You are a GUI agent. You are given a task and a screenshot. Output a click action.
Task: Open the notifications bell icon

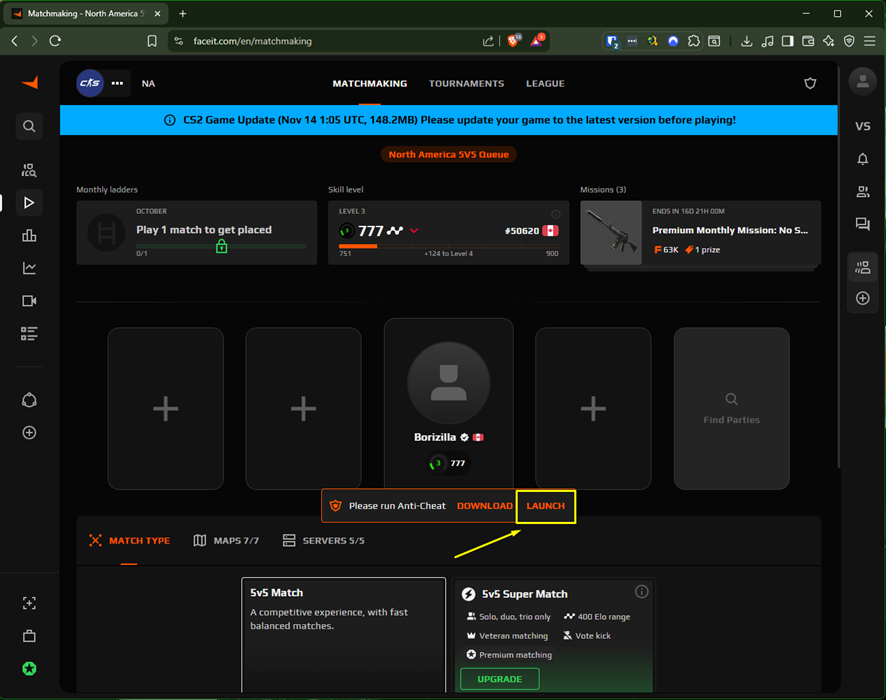click(x=862, y=158)
